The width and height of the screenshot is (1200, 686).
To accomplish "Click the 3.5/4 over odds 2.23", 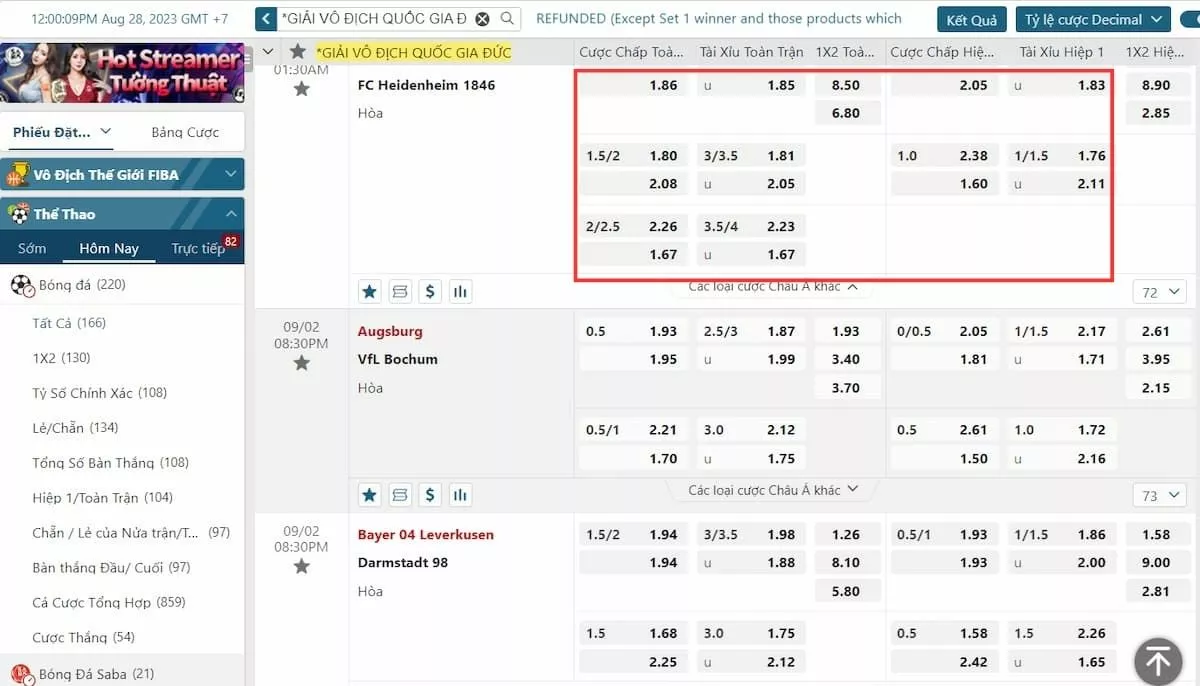I will (x=751, y=227).
